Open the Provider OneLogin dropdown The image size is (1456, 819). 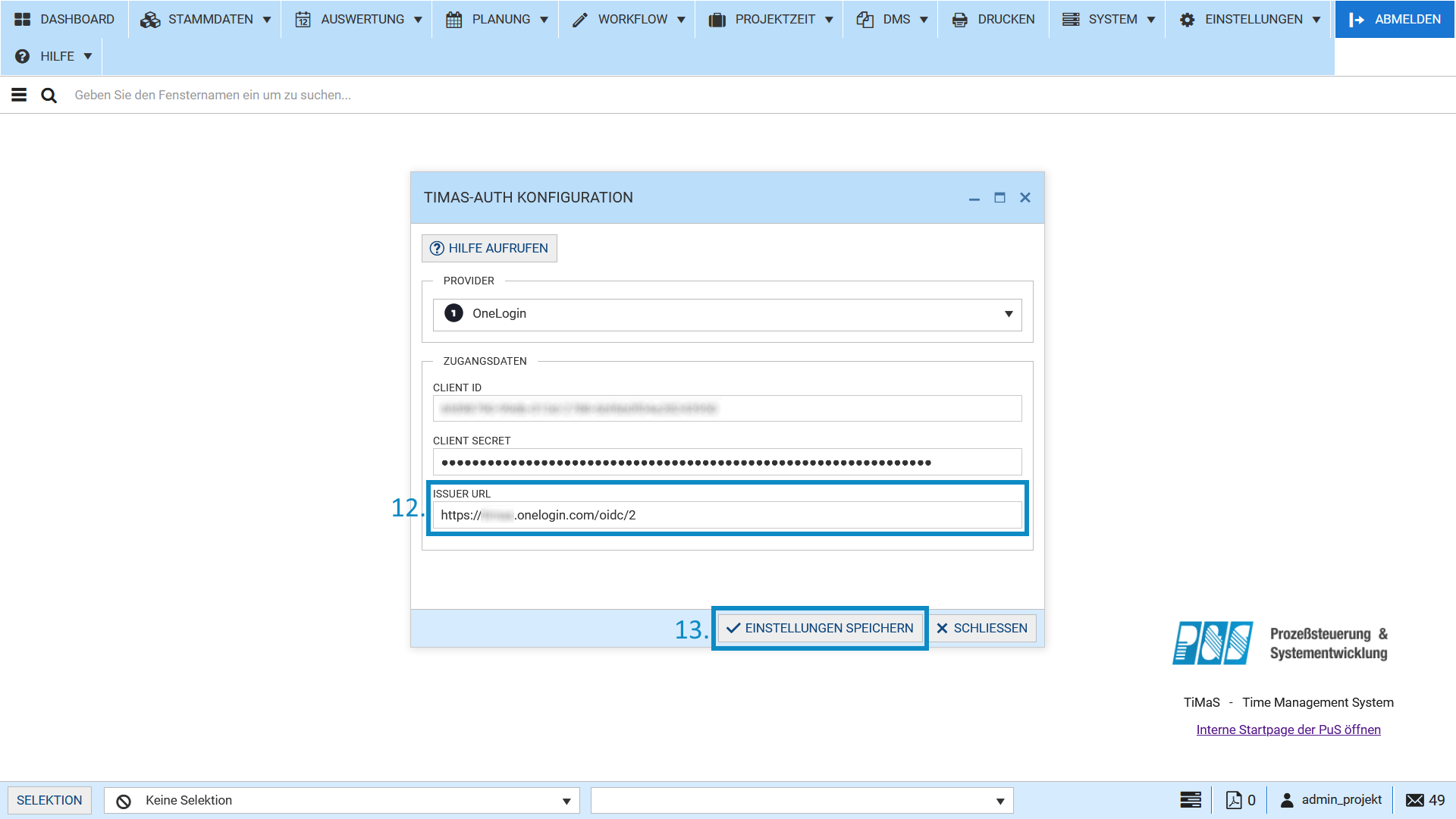pyautogui.click(x=727, y=314)
